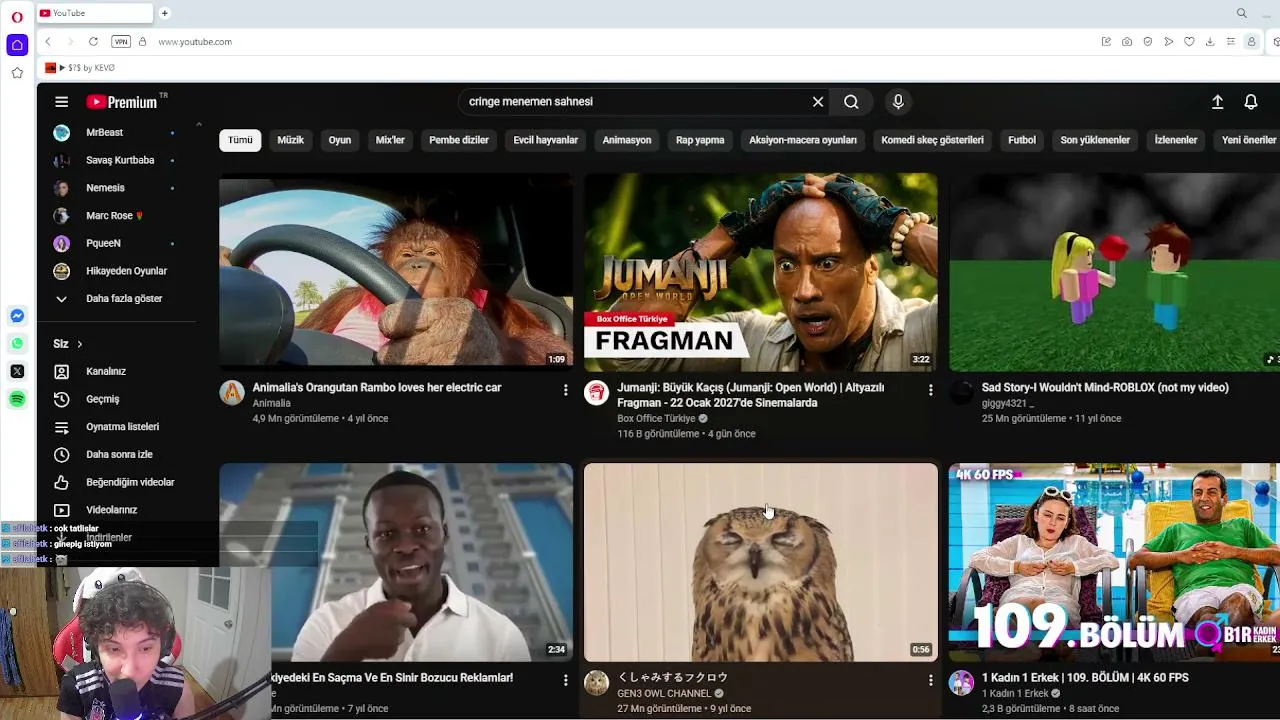The width and height of the screenshot is (1280, 720).
Task: Select the 'Mix'ler' filter chip
Action: [x=390, y=140]
